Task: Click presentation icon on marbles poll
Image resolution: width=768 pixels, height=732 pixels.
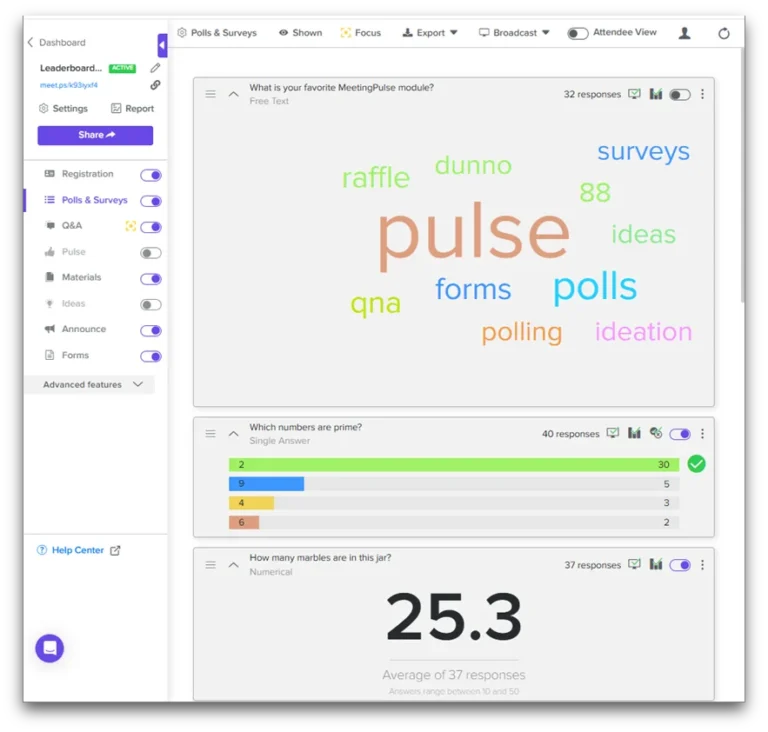Action: [x=634, y=564]
